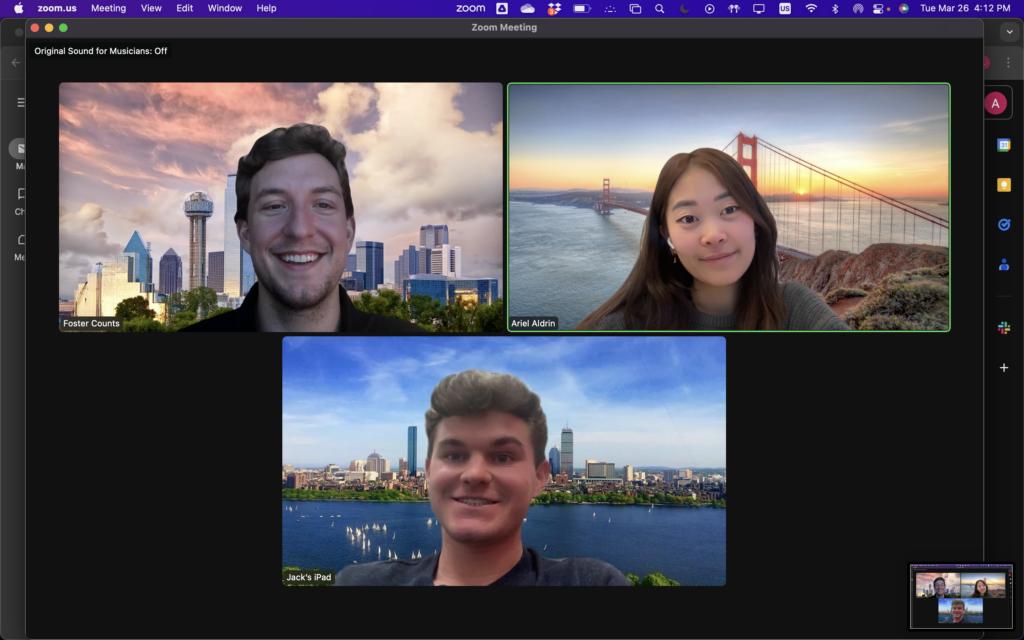Open the Apple menu
Viewport: 1024px width, 640px height.
(18, 8)
